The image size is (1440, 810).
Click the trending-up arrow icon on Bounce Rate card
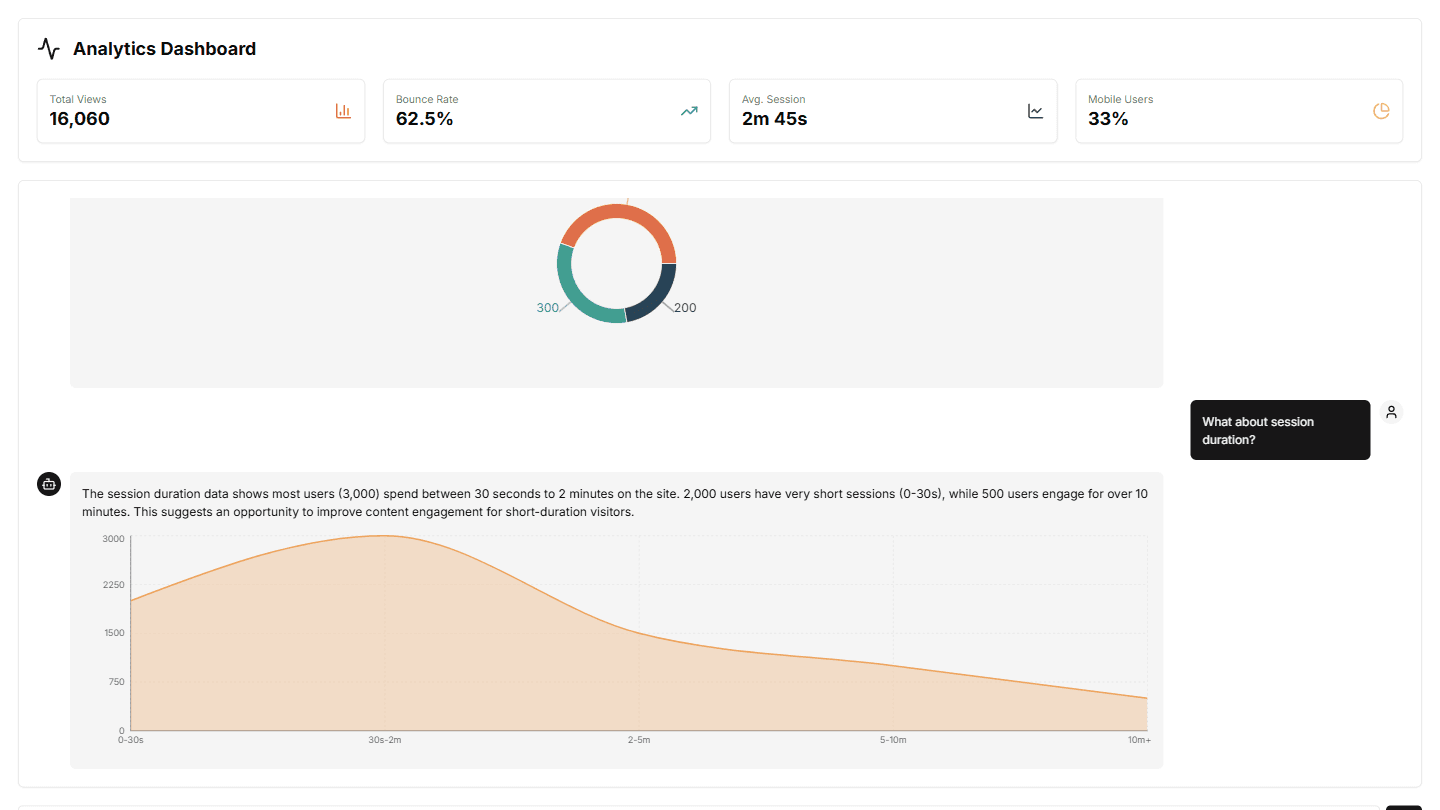pos(689,111)
